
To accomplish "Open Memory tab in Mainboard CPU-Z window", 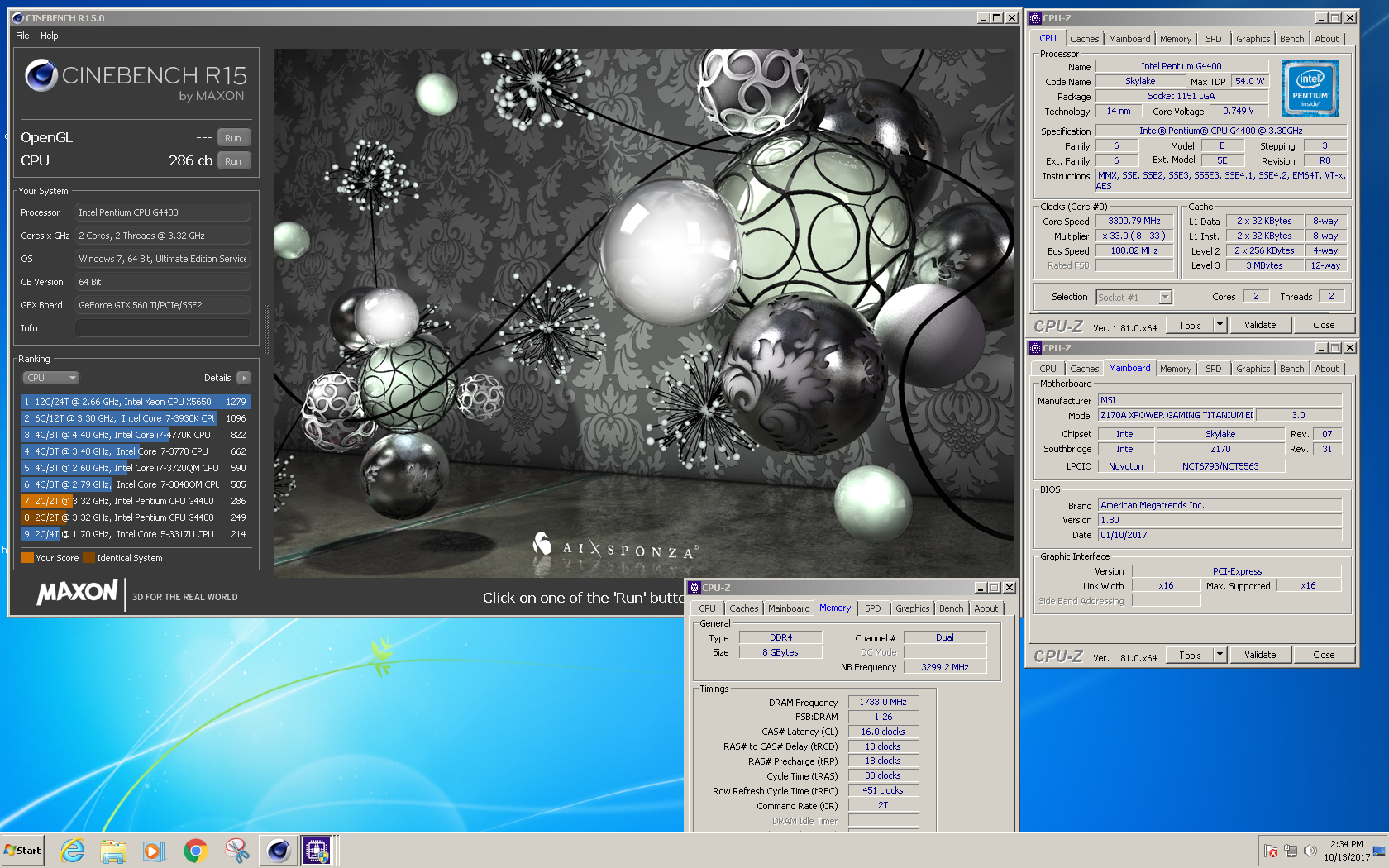I will [x=1175, y=369].
